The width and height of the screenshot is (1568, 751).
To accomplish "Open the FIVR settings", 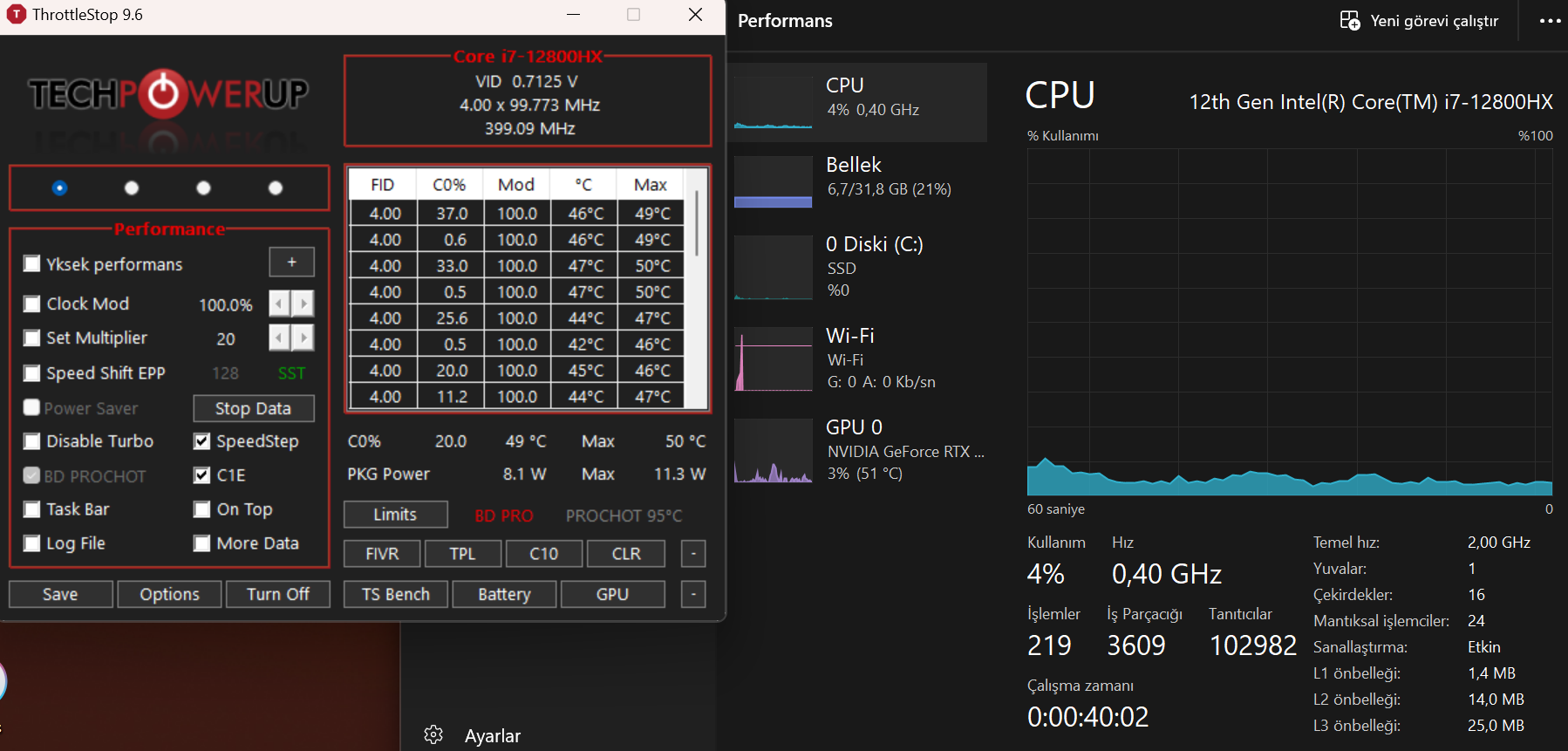I will (x=383, y=554).
